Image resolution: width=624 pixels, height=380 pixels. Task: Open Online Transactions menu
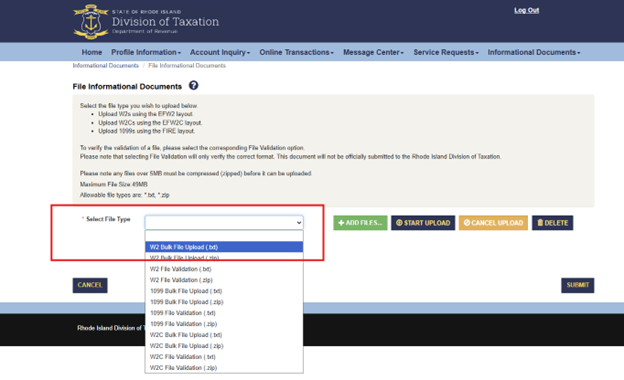tap(296, 52)
